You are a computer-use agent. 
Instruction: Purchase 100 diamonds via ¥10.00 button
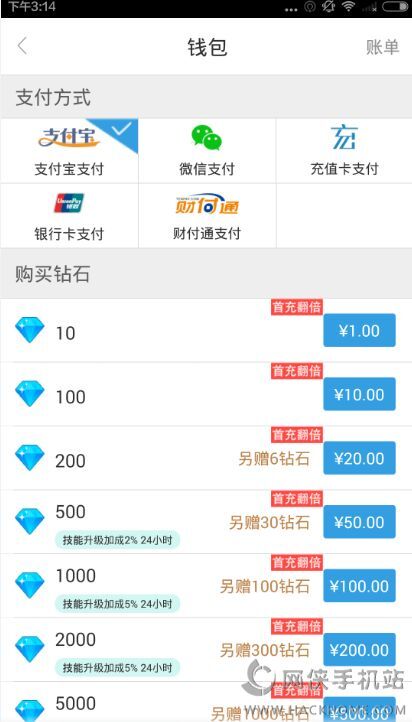pyautogui.click(x=360, y=394)
